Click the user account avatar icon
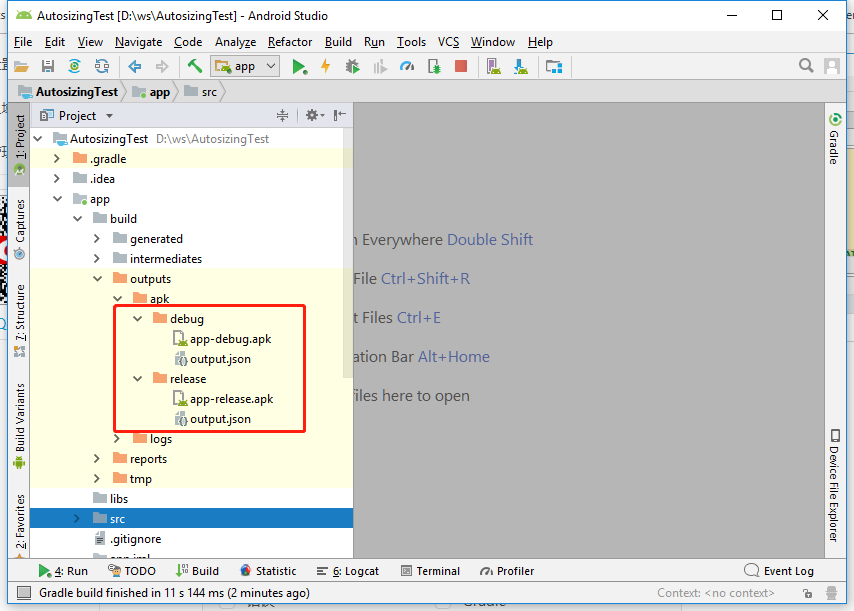This screenshot has width=854, height=611. [832, 66]
